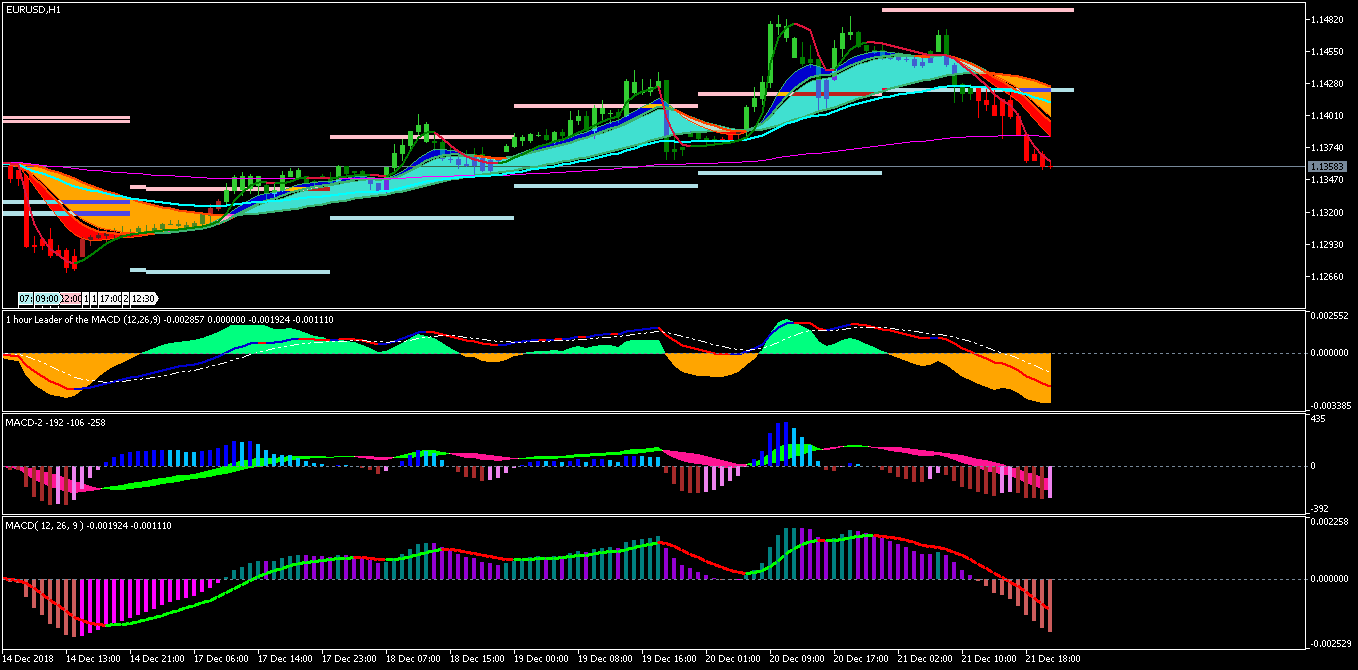Click the pink 12:00 event marker
Image resolution: width=1358 pixels, height=670 pixels.
[71, 298]
